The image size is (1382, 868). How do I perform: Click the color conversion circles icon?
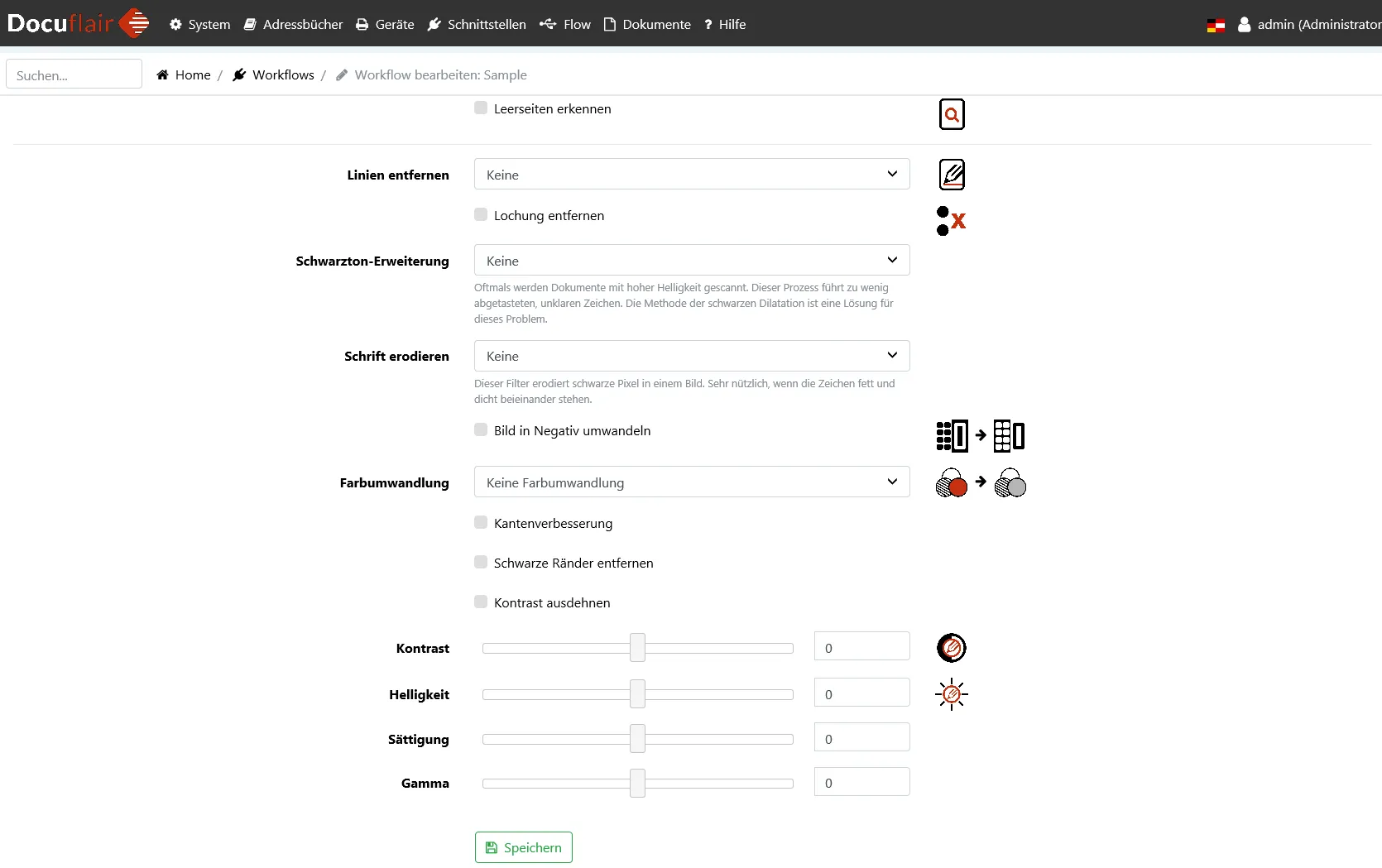pyautogui.click(x=981, y=482)
